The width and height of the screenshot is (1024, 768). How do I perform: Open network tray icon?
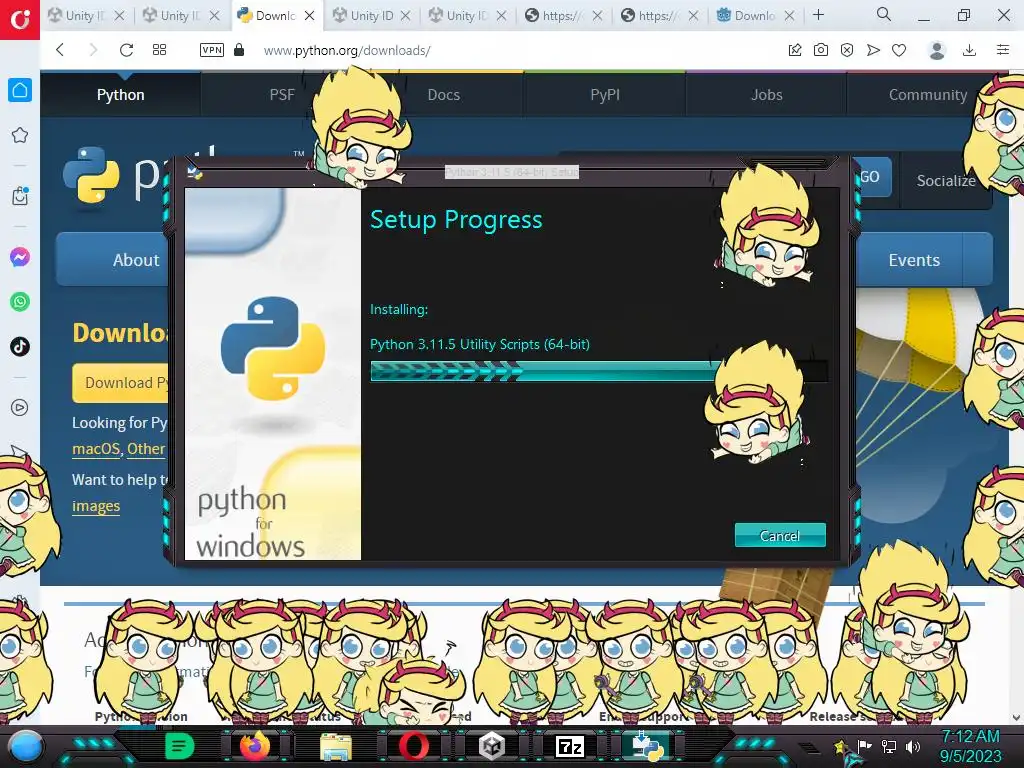pyautogui.click(x=889, y=746)
